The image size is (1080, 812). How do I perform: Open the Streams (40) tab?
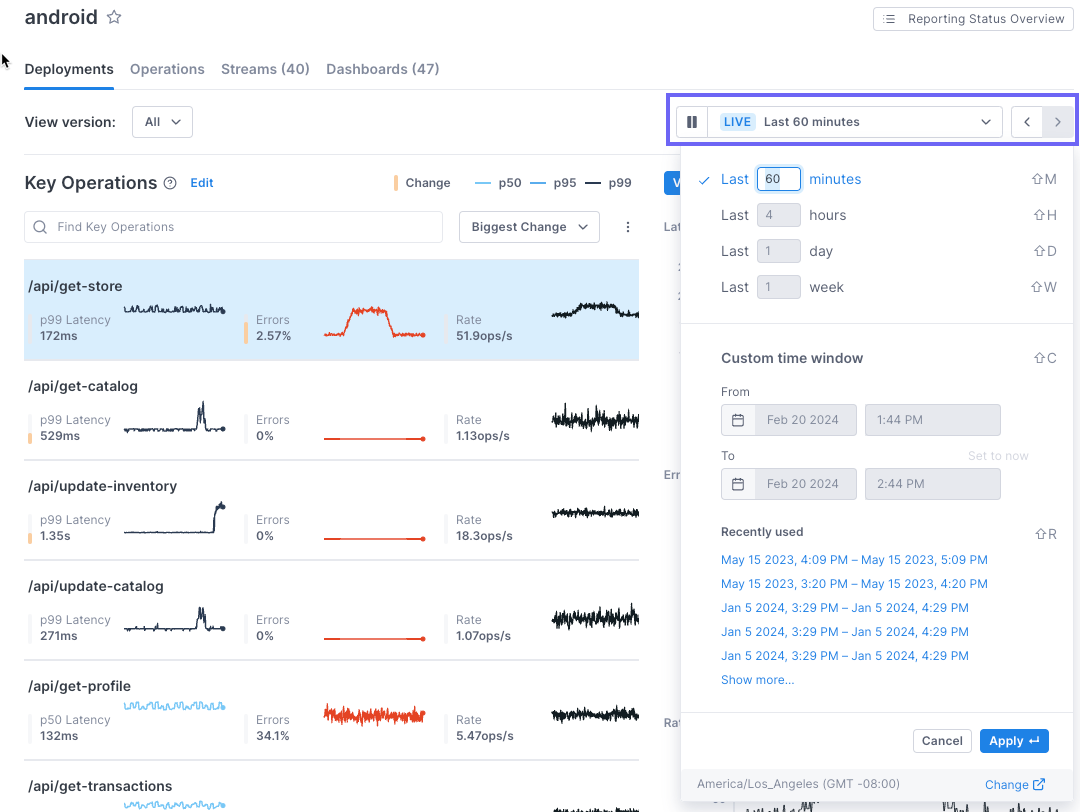click(265, 69)
